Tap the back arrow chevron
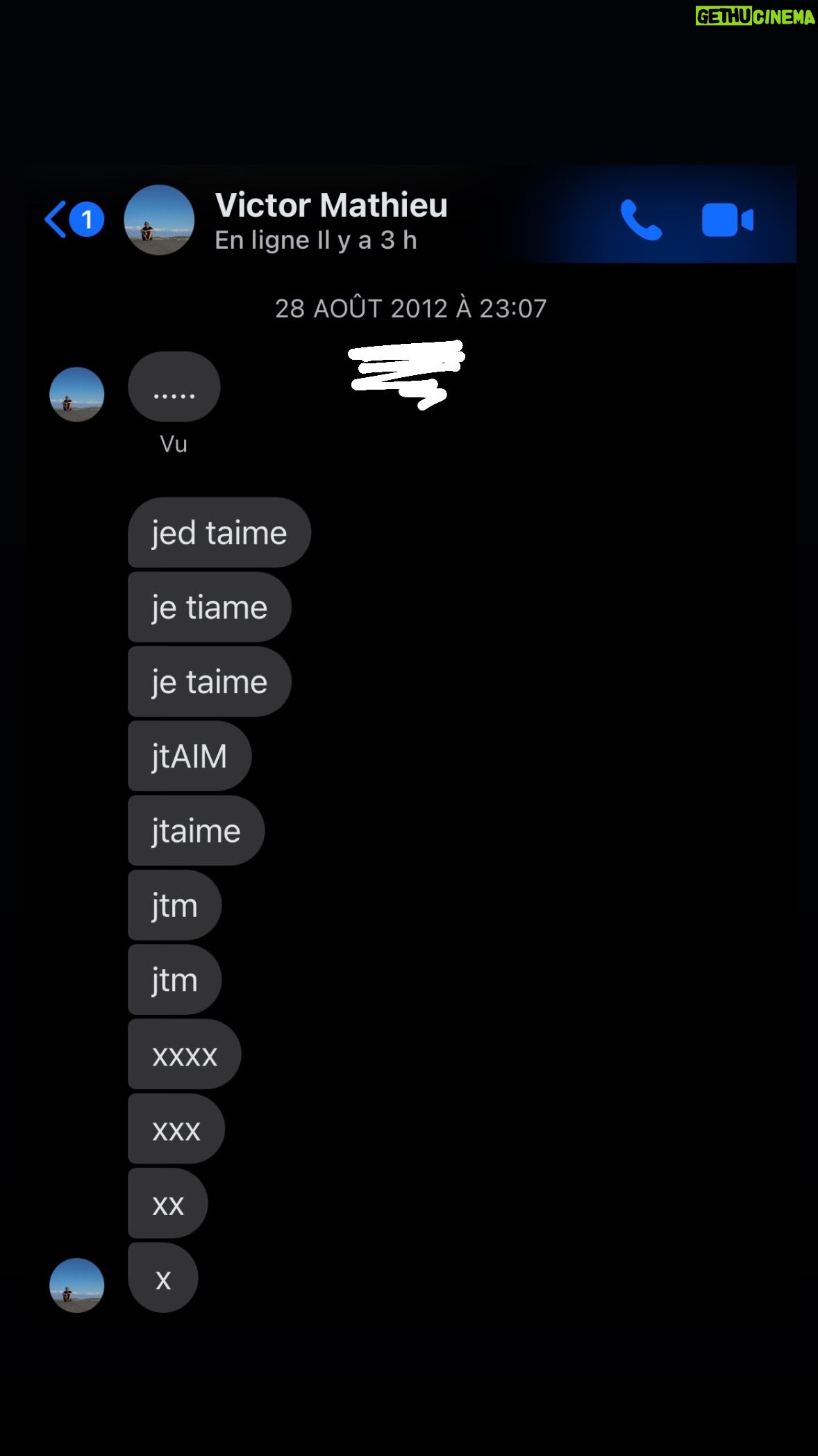The width and height of the screenshot is (818, 1456). [x=55, y=220]
